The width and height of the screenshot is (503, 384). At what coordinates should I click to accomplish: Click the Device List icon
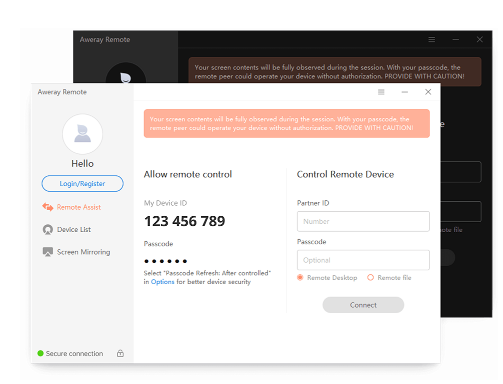[x=48, y=229]
